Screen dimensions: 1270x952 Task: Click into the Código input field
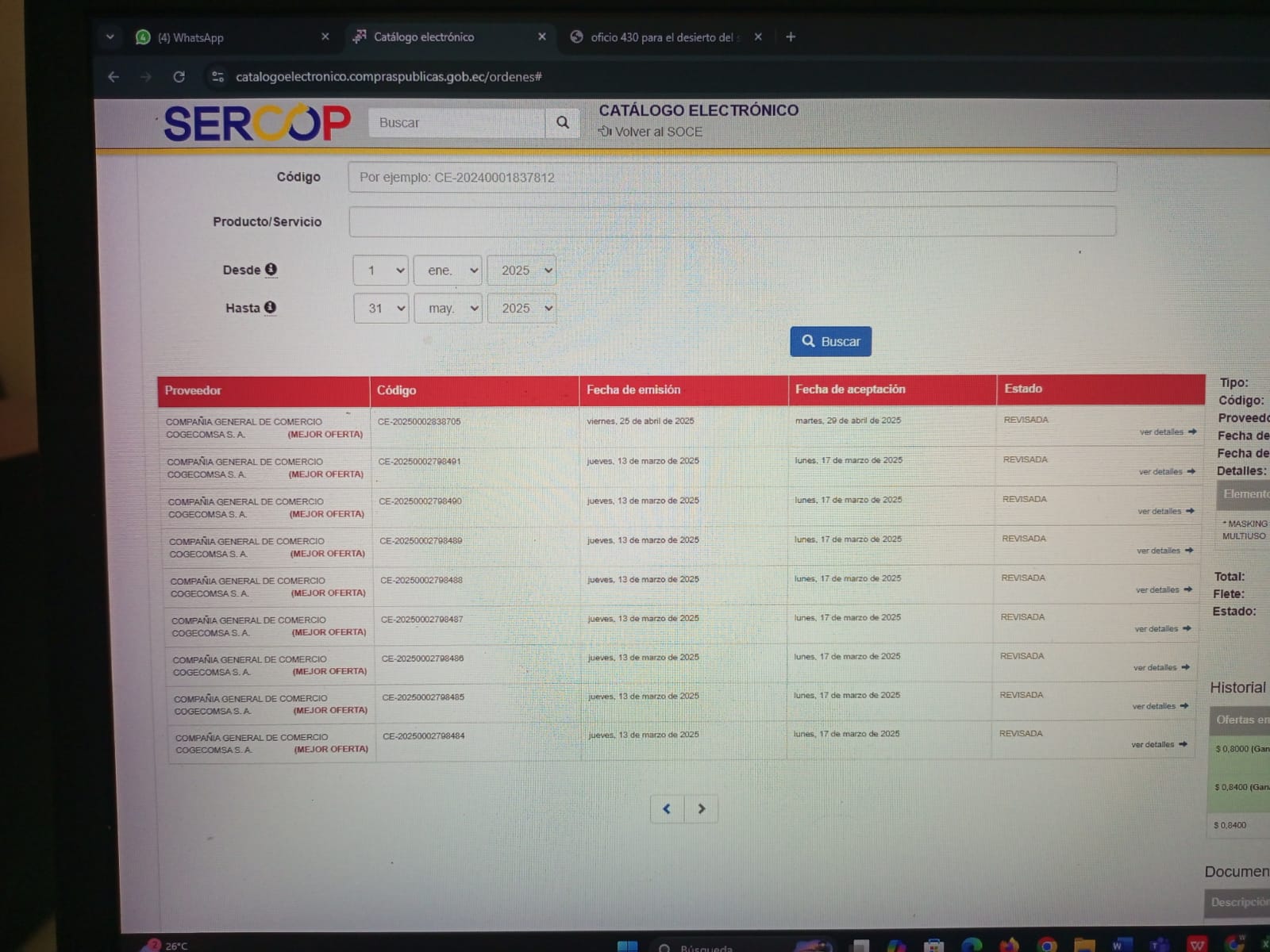point(732,177)
